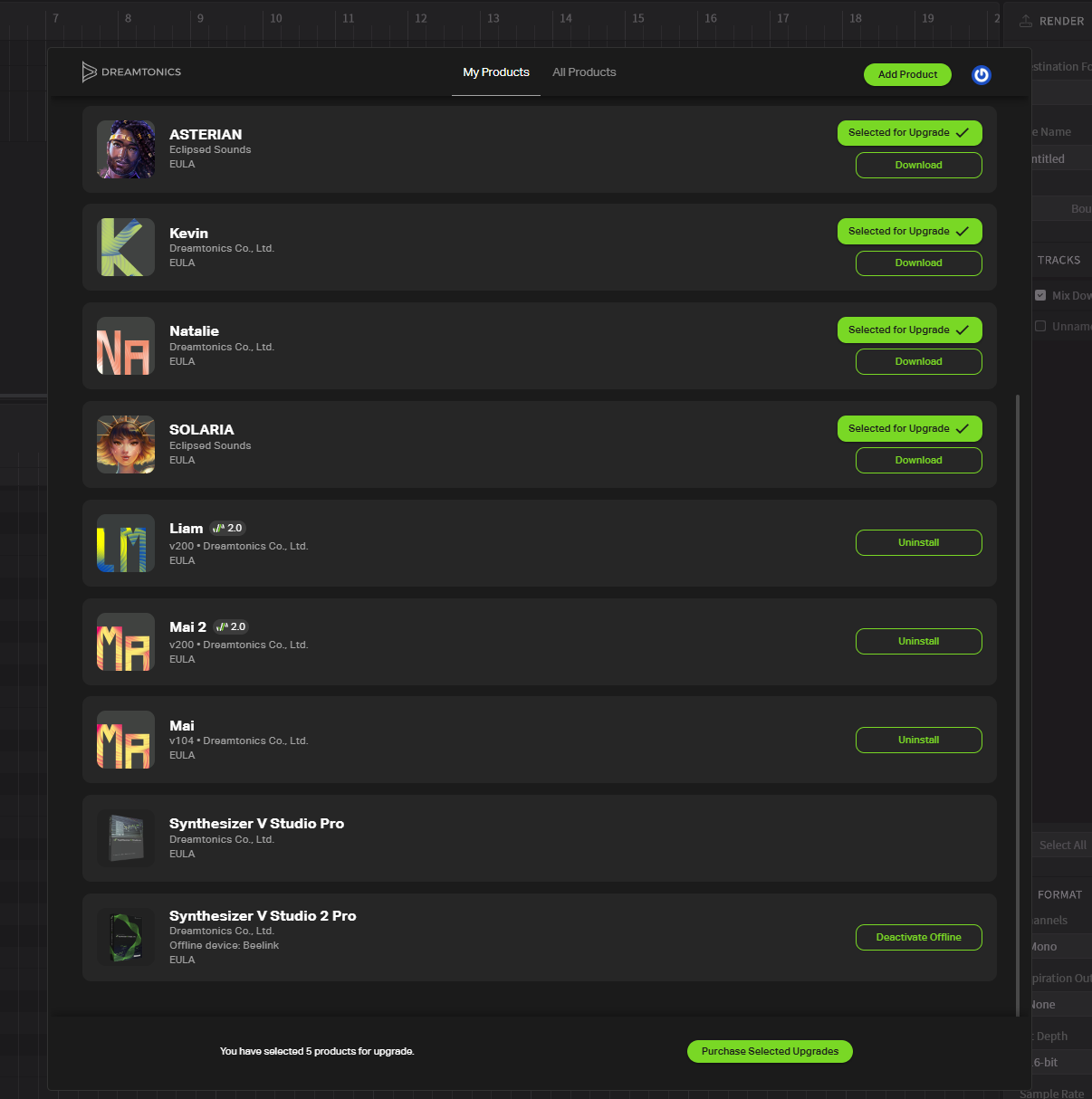
Task: Click the Dreamtonics logo
Action: (131, 72)
